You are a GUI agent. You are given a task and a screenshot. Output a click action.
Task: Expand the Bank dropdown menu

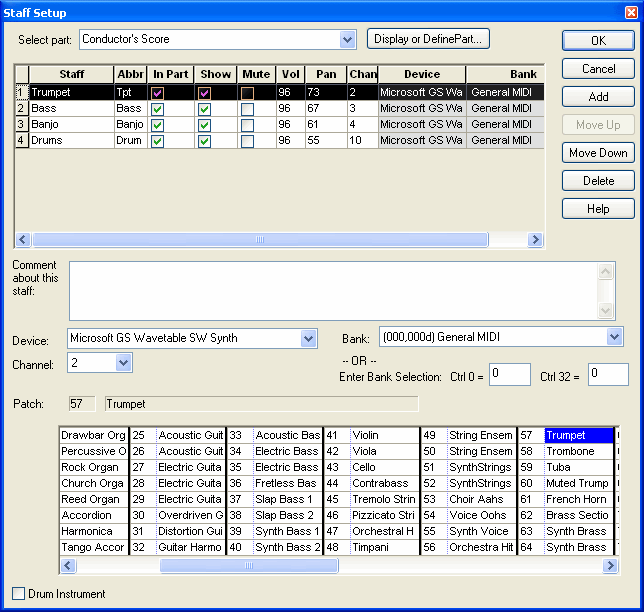coord(614,338)
